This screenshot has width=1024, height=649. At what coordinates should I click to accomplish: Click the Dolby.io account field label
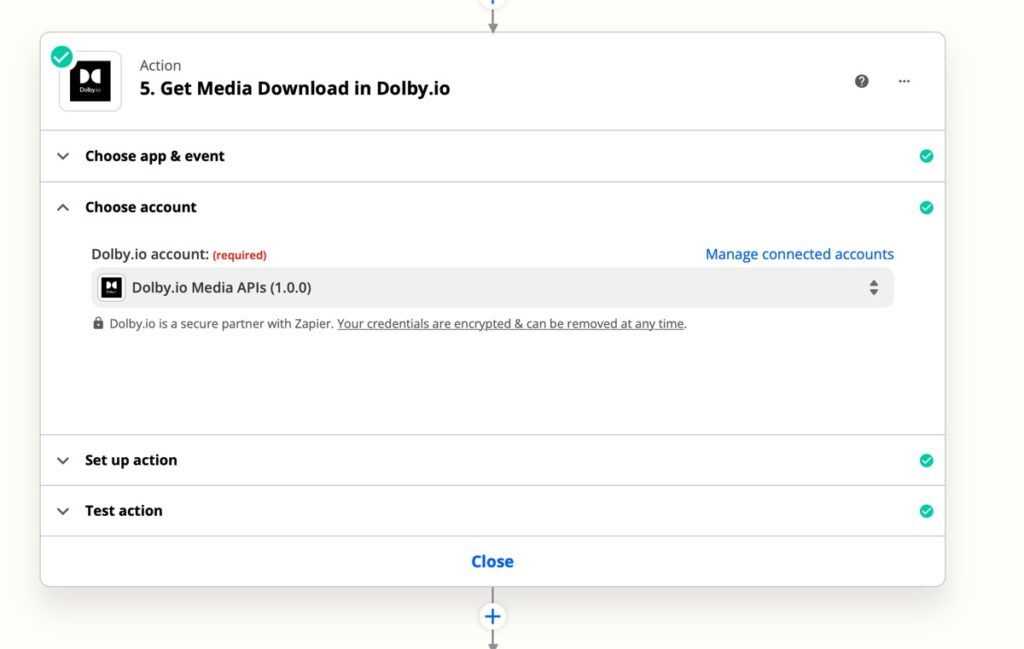pyautogui.click(x=150, y=254)
